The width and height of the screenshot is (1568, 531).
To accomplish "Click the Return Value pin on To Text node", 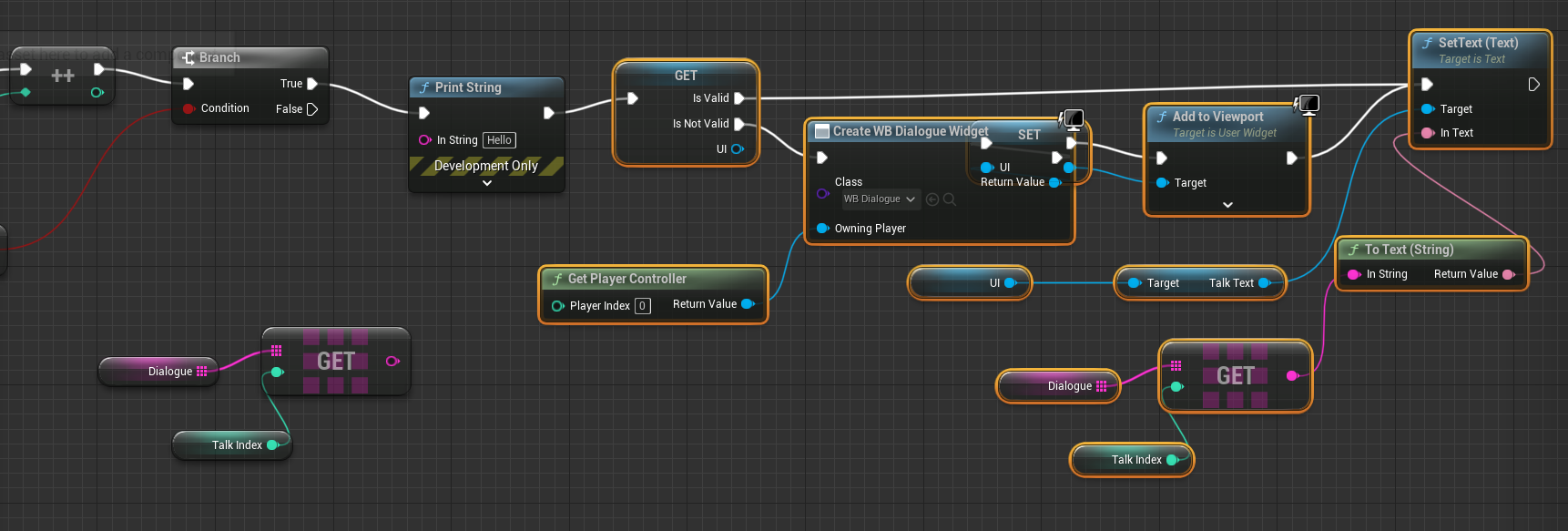I will [1508, 274].
